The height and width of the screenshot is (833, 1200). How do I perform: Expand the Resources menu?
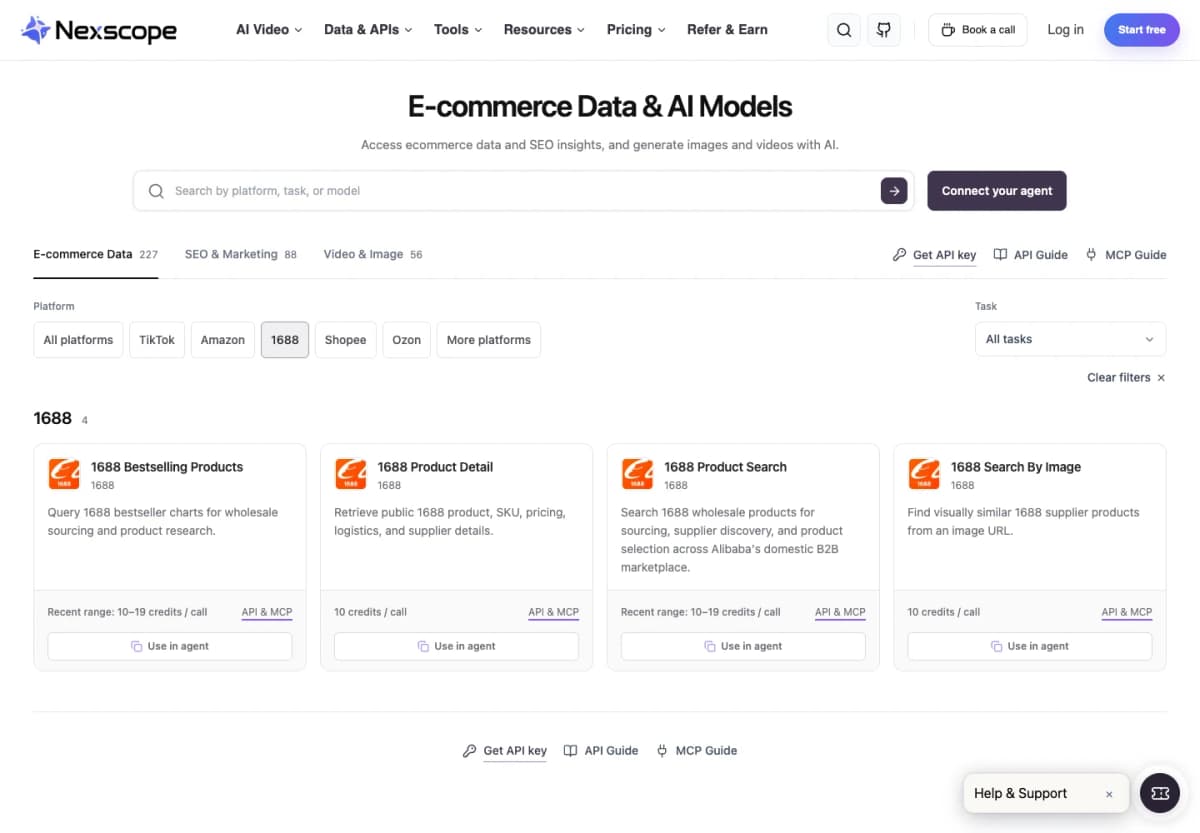tap(544, 30)
